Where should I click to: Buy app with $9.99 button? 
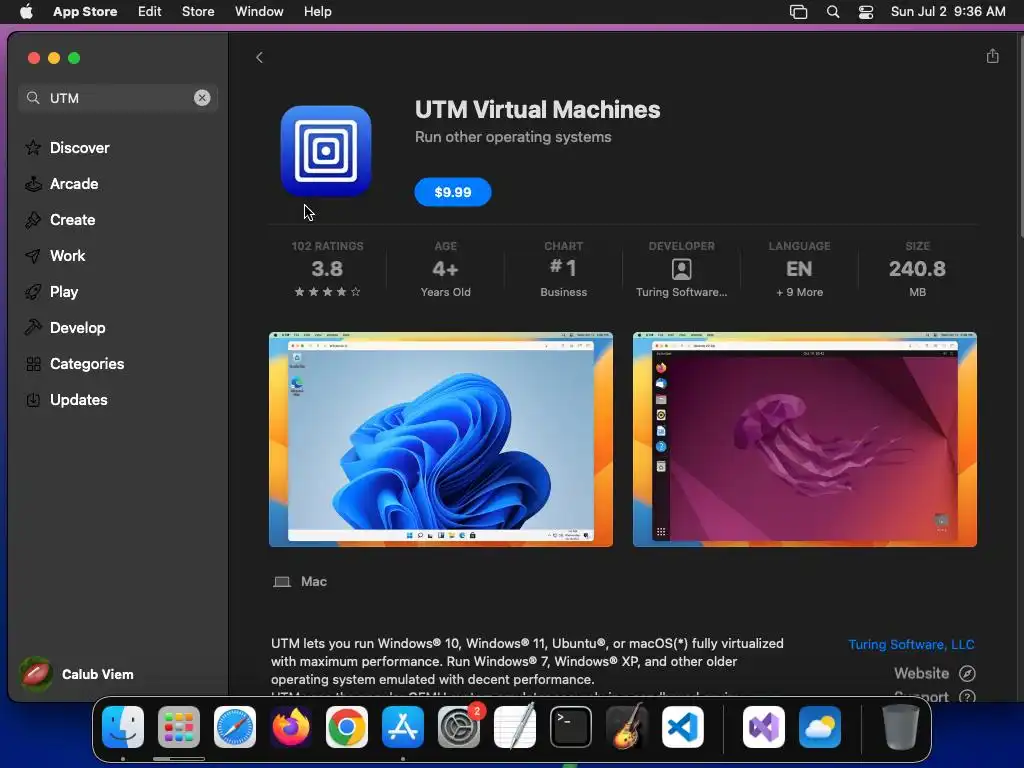453,192
